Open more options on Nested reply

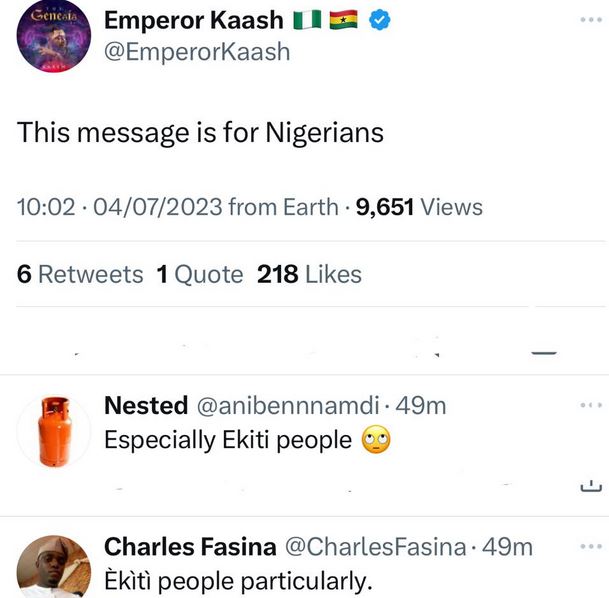click(x=591, y=405)
